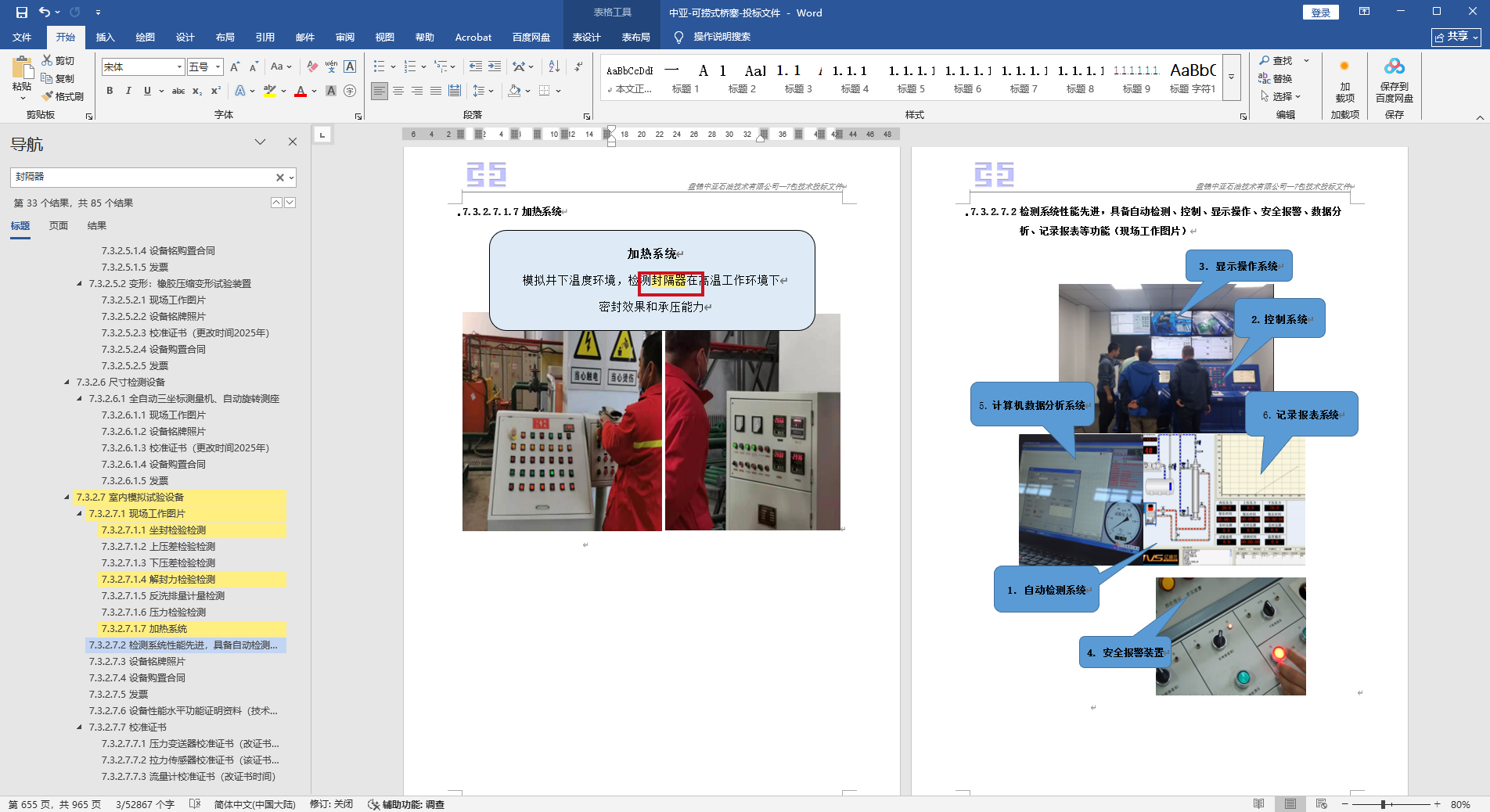The image size is (1490, 812).
Task: Toggle bold formatting
Action: tap(110, 91)
